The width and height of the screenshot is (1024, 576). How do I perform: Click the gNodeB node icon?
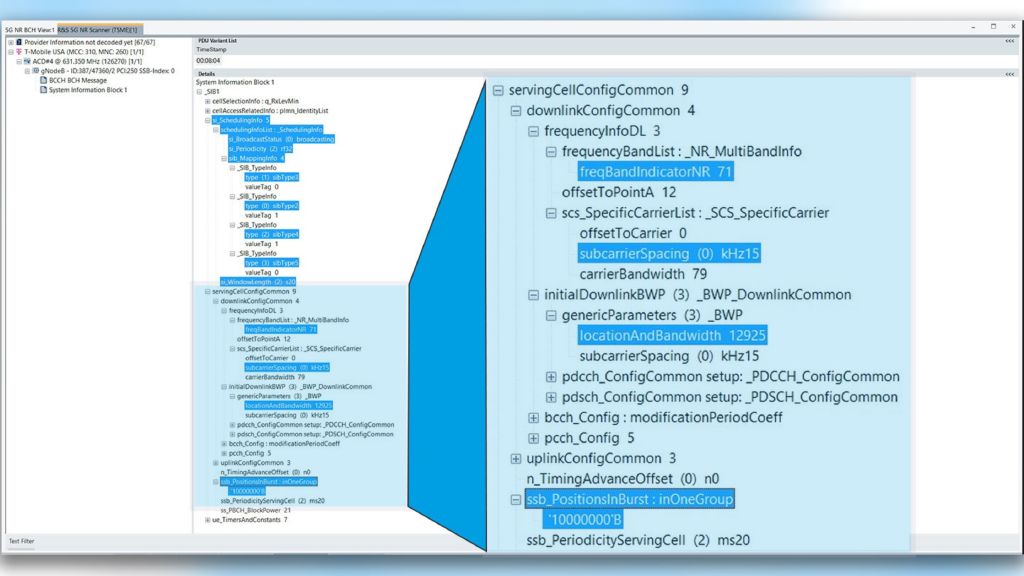pyautogui.click(x=36, y=71)
